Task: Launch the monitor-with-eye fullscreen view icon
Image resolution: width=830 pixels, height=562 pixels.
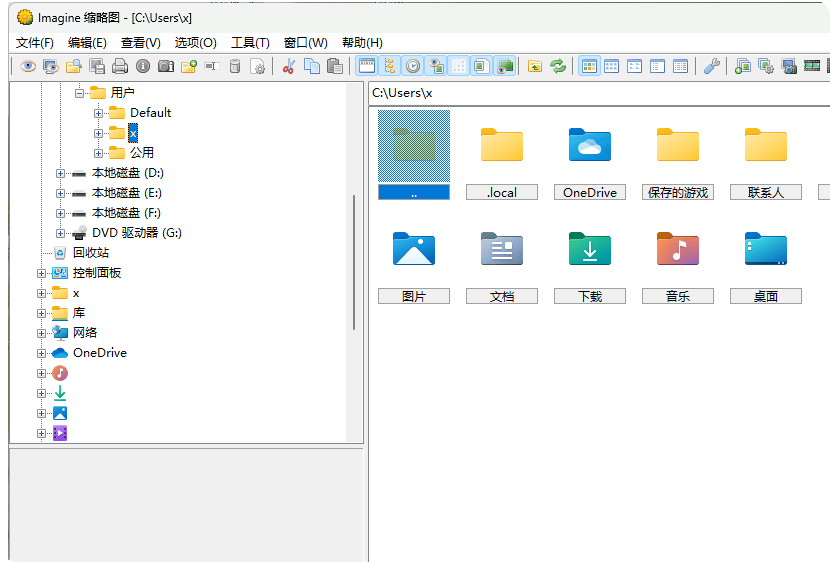Action: click(51, 66)
